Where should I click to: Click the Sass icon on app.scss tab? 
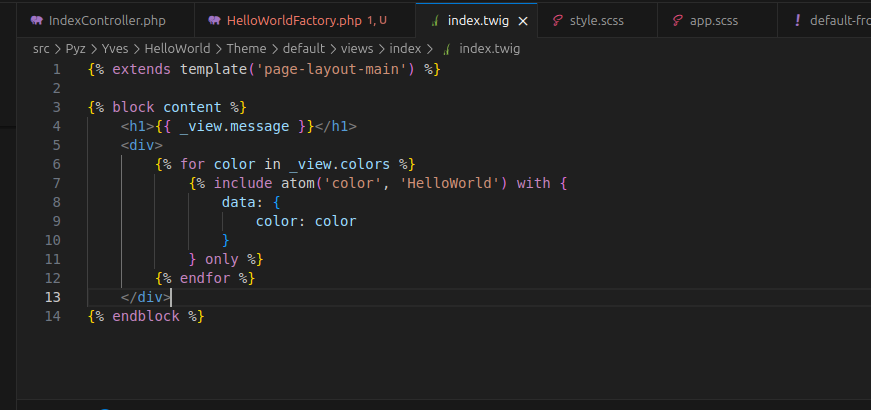coord(677,21)
